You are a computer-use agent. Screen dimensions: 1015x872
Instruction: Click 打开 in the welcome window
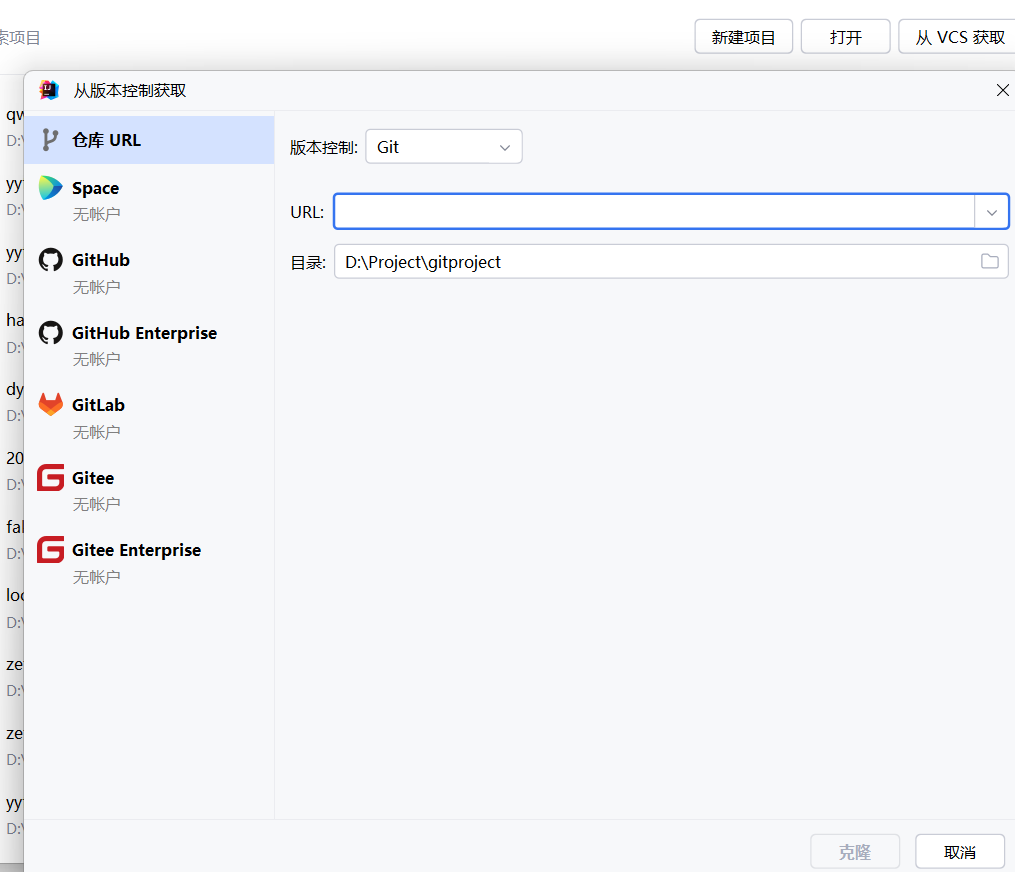point(845,37)
